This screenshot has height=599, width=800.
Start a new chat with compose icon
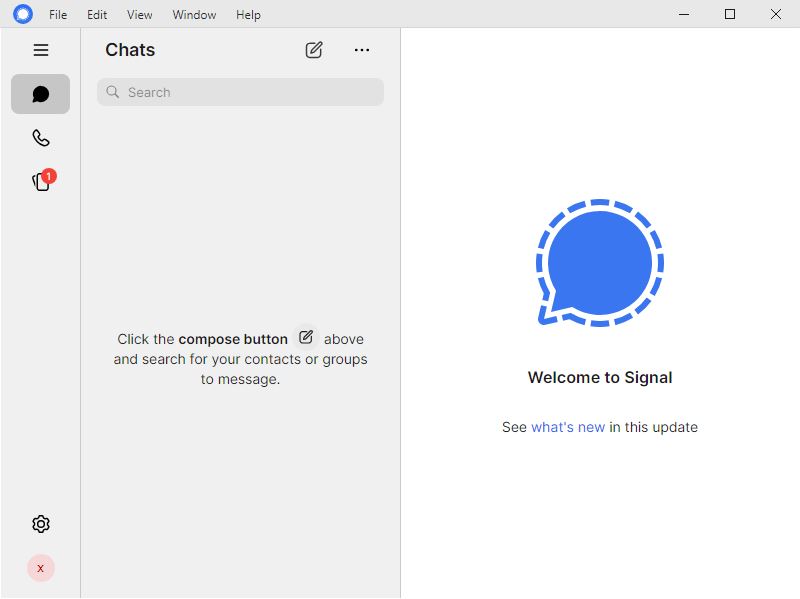point(314,50)
